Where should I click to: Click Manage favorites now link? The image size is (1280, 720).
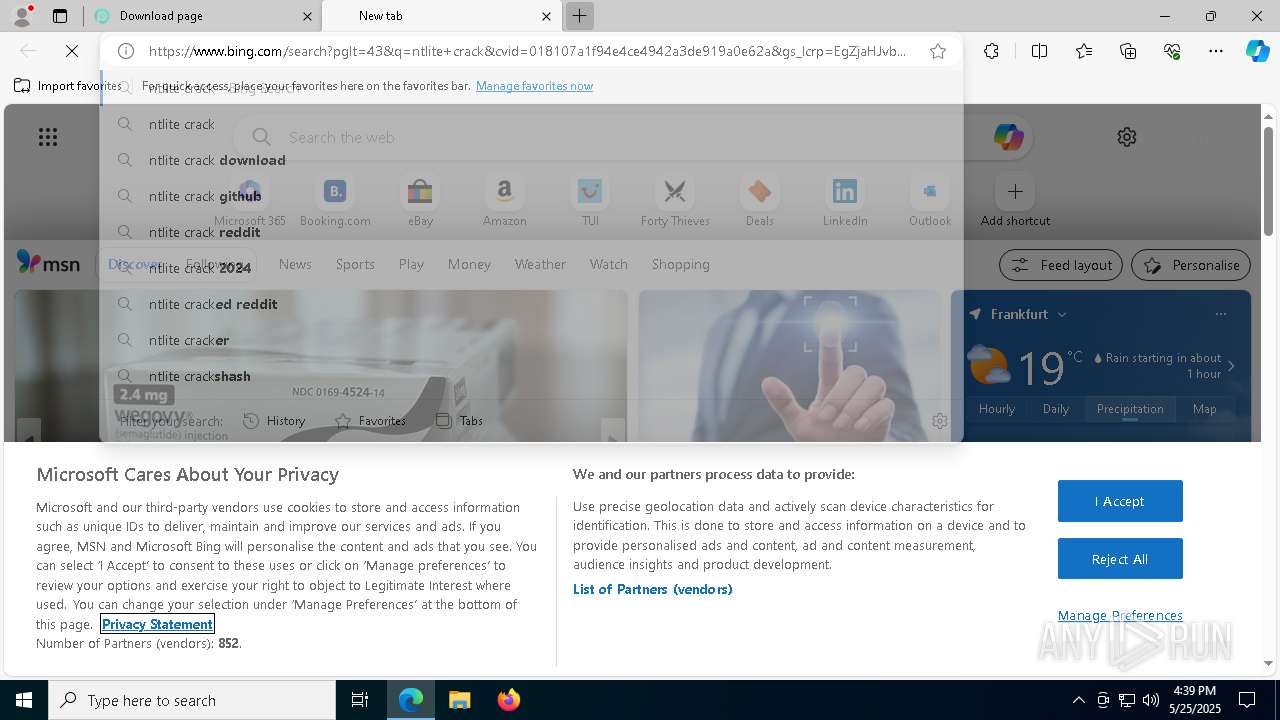point(534,86)
